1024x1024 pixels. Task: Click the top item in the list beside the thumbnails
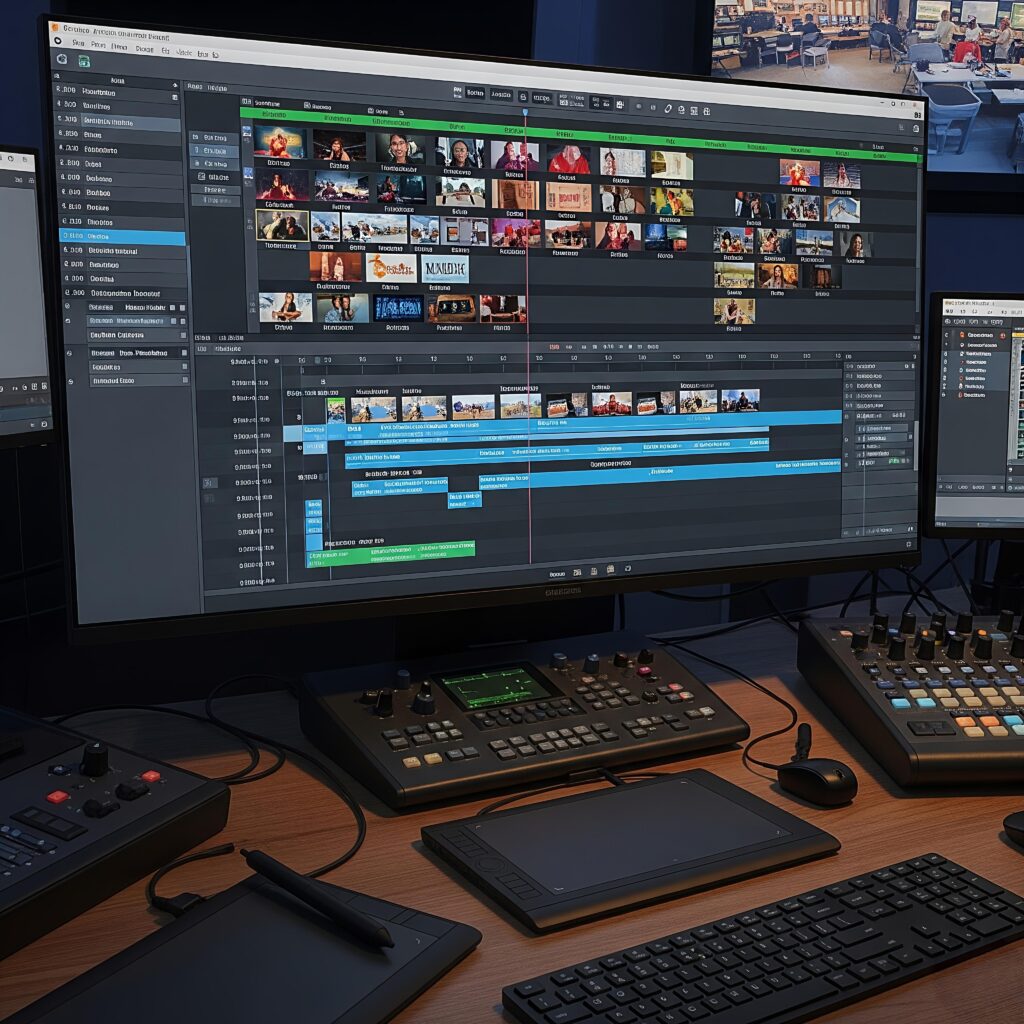tap(215, 138)
